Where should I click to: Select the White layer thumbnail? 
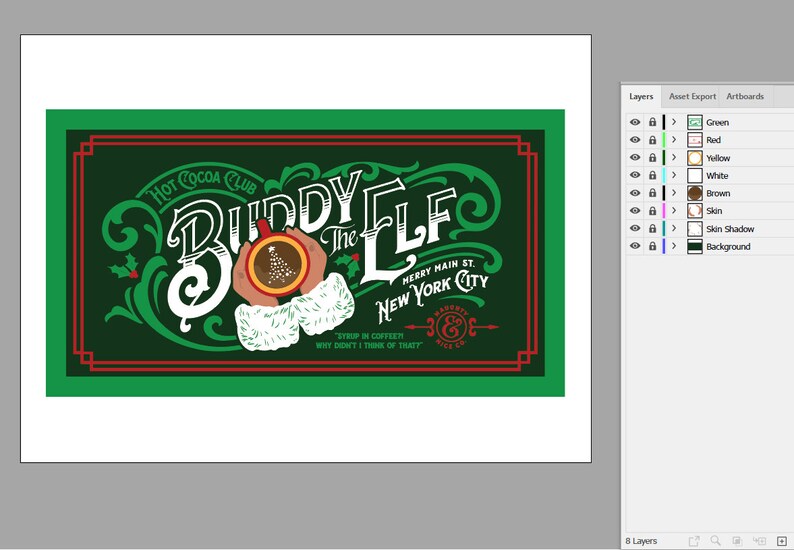click(695, 175)
